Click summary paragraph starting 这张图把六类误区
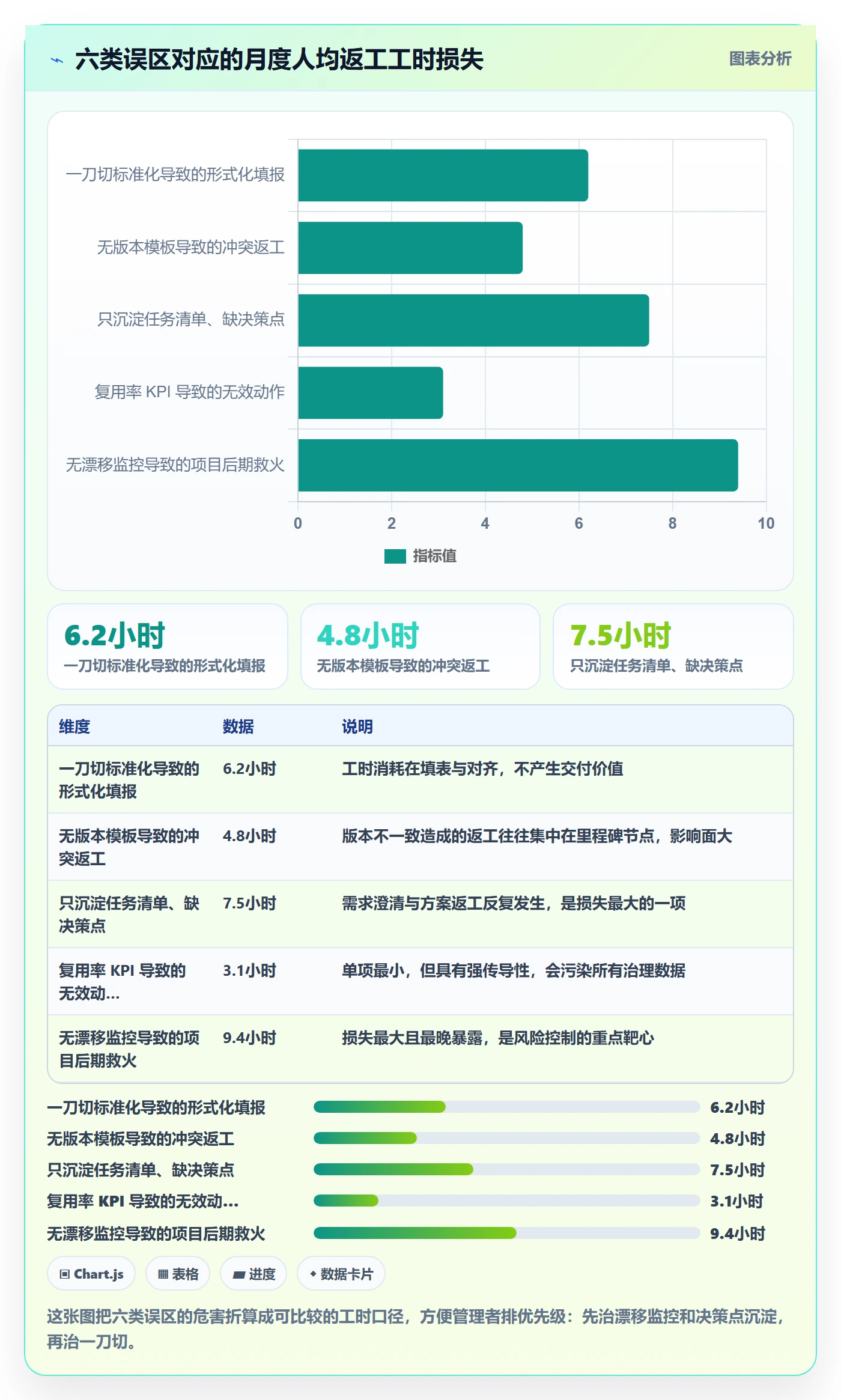Image resolution: width=841 pixels, height=1400 pixels. pyautogui.click(x=416, y=1328)
